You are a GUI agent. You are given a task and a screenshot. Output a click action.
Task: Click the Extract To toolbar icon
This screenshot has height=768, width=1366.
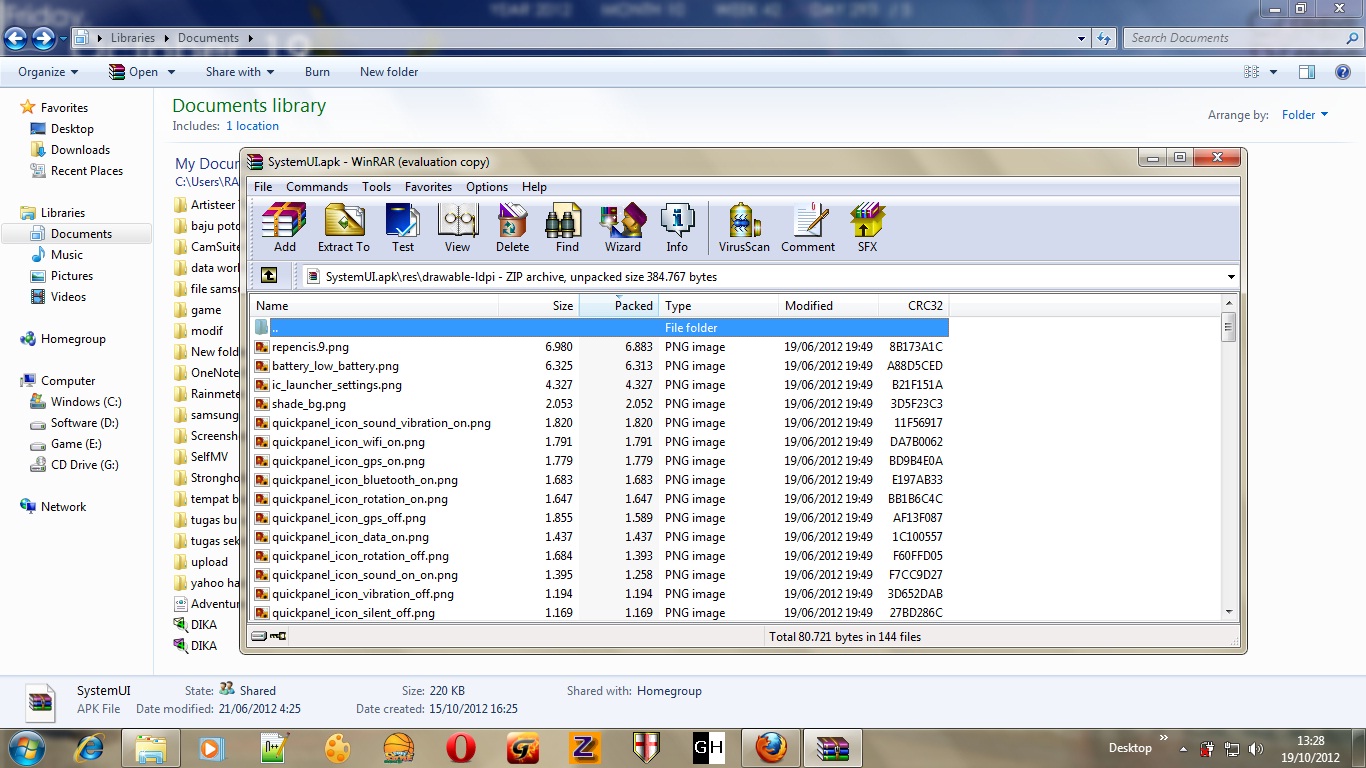point(344,228)
